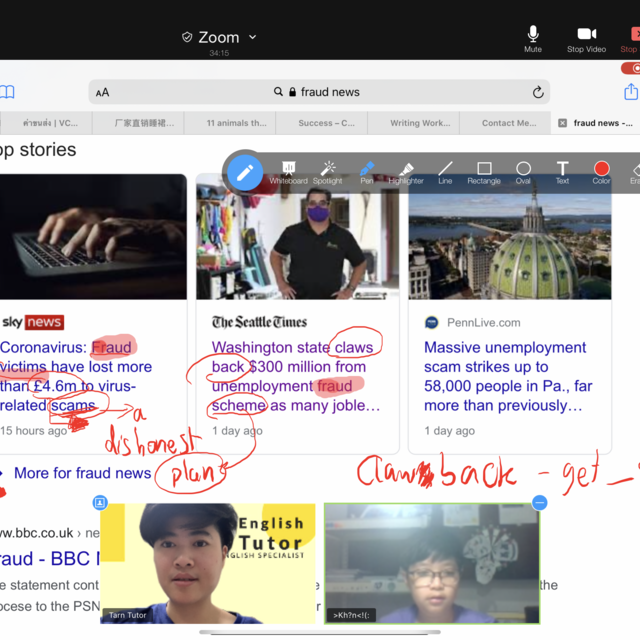Tap the AA reader text size button
640x640 pixels.
tap(102, 93)
